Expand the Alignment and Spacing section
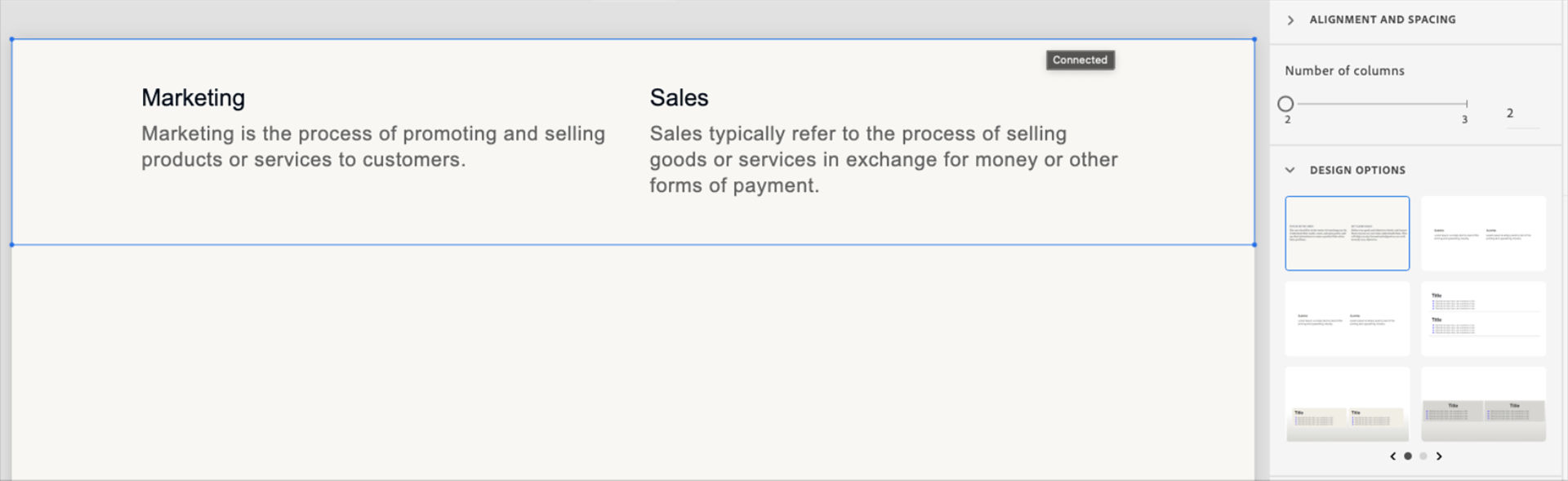Viewport: 1568px width, 481px height. pyautogui.click(x=1290, y=20)
